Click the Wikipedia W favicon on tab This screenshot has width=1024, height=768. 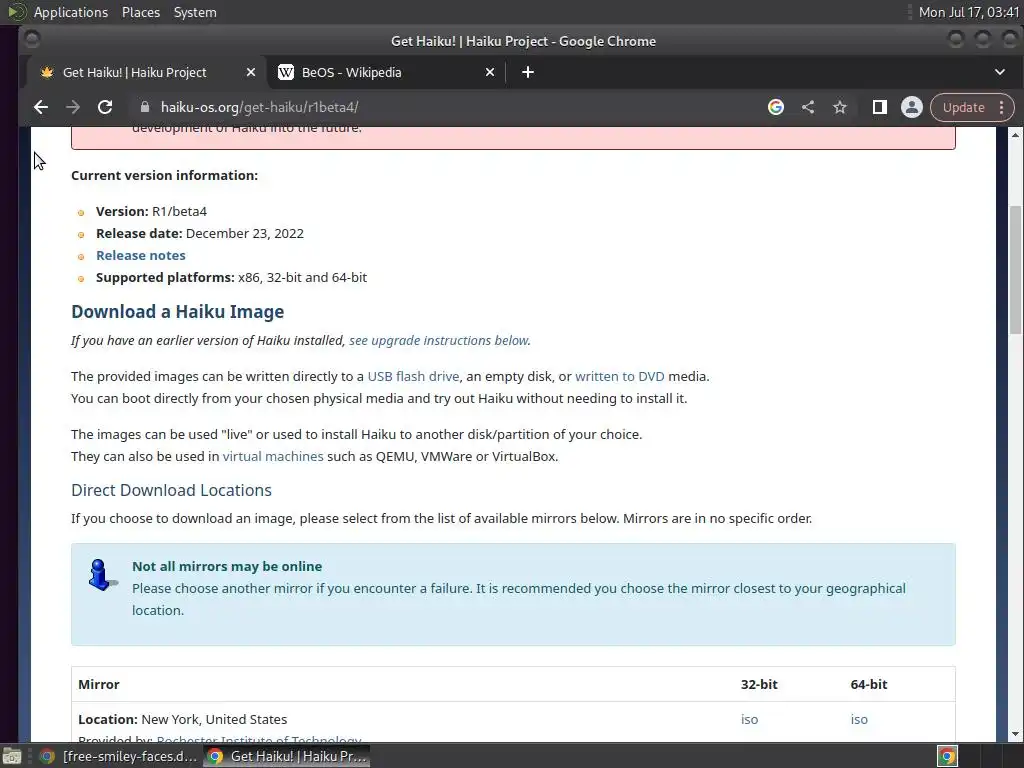click(x=286, y=72)
